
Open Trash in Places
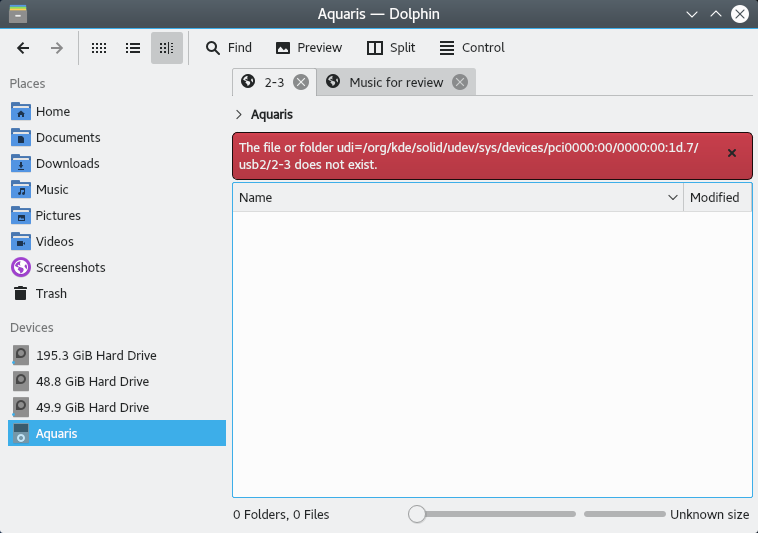117,294
